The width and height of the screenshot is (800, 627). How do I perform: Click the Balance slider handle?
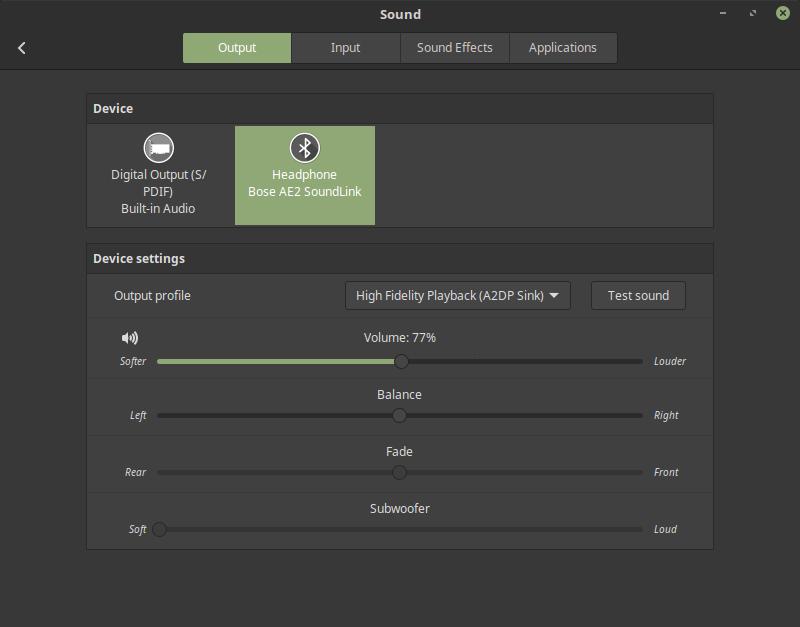[400, 415]
